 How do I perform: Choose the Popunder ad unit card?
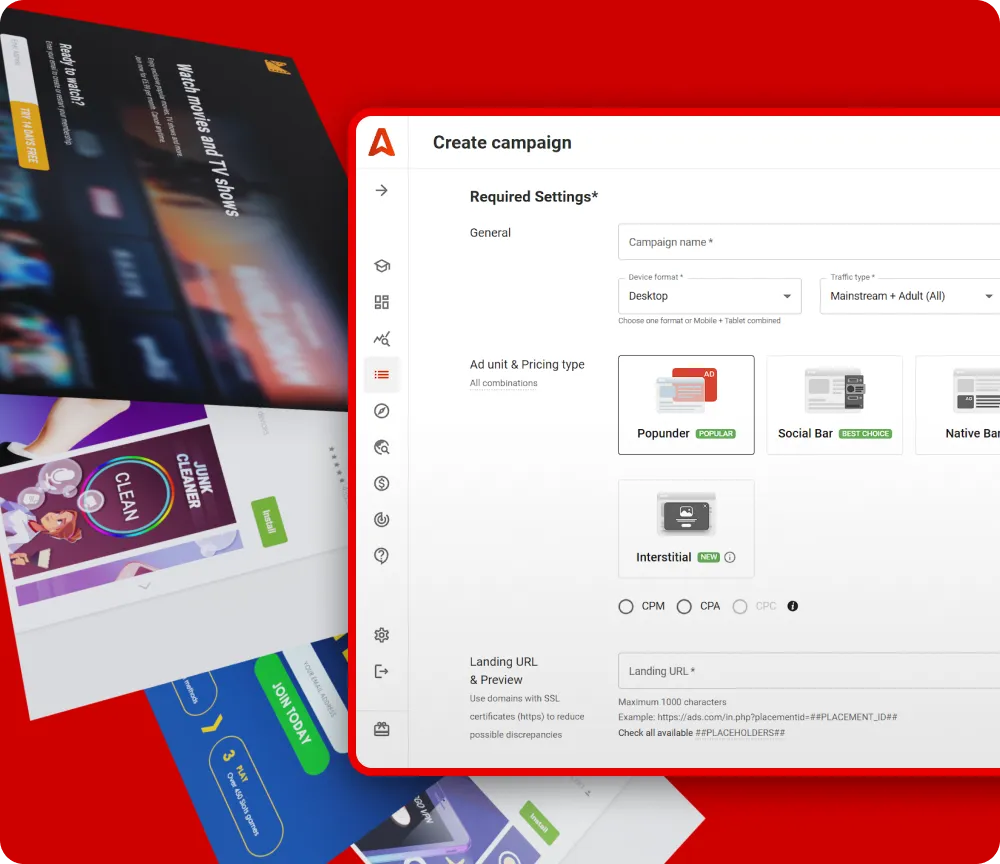tap(686, 405)
